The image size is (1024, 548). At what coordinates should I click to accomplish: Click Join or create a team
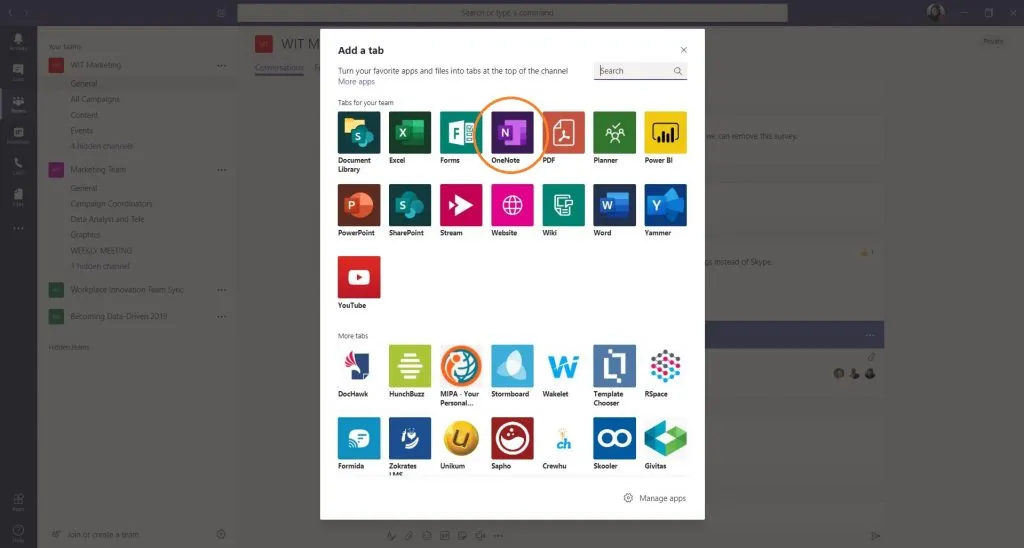103,534
